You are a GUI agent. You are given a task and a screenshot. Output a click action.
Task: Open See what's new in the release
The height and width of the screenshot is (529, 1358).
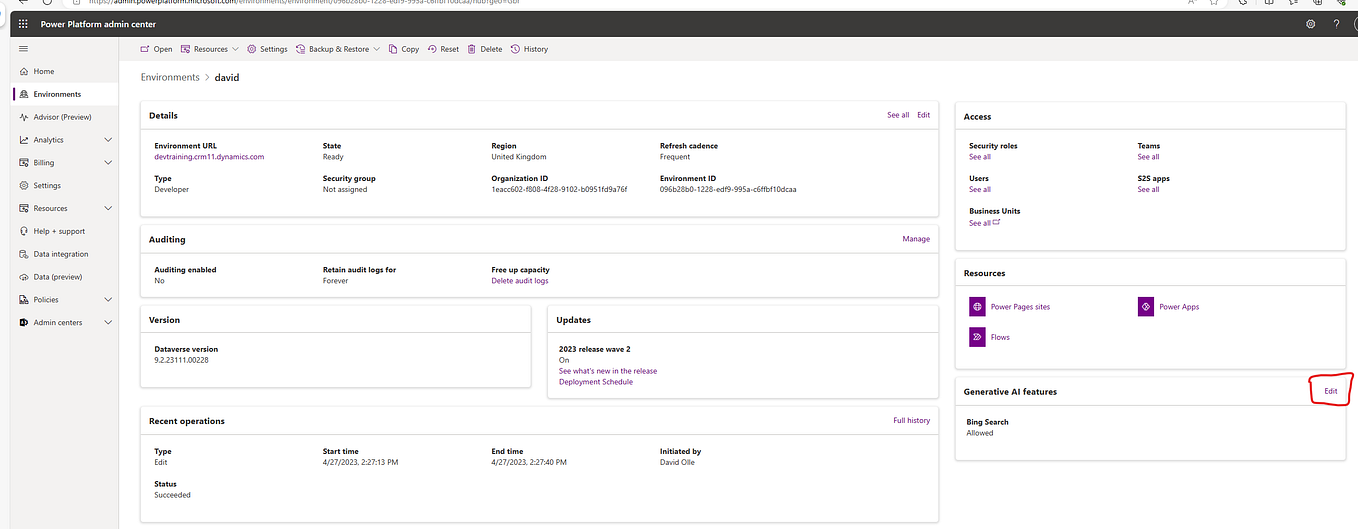point(608,371)
